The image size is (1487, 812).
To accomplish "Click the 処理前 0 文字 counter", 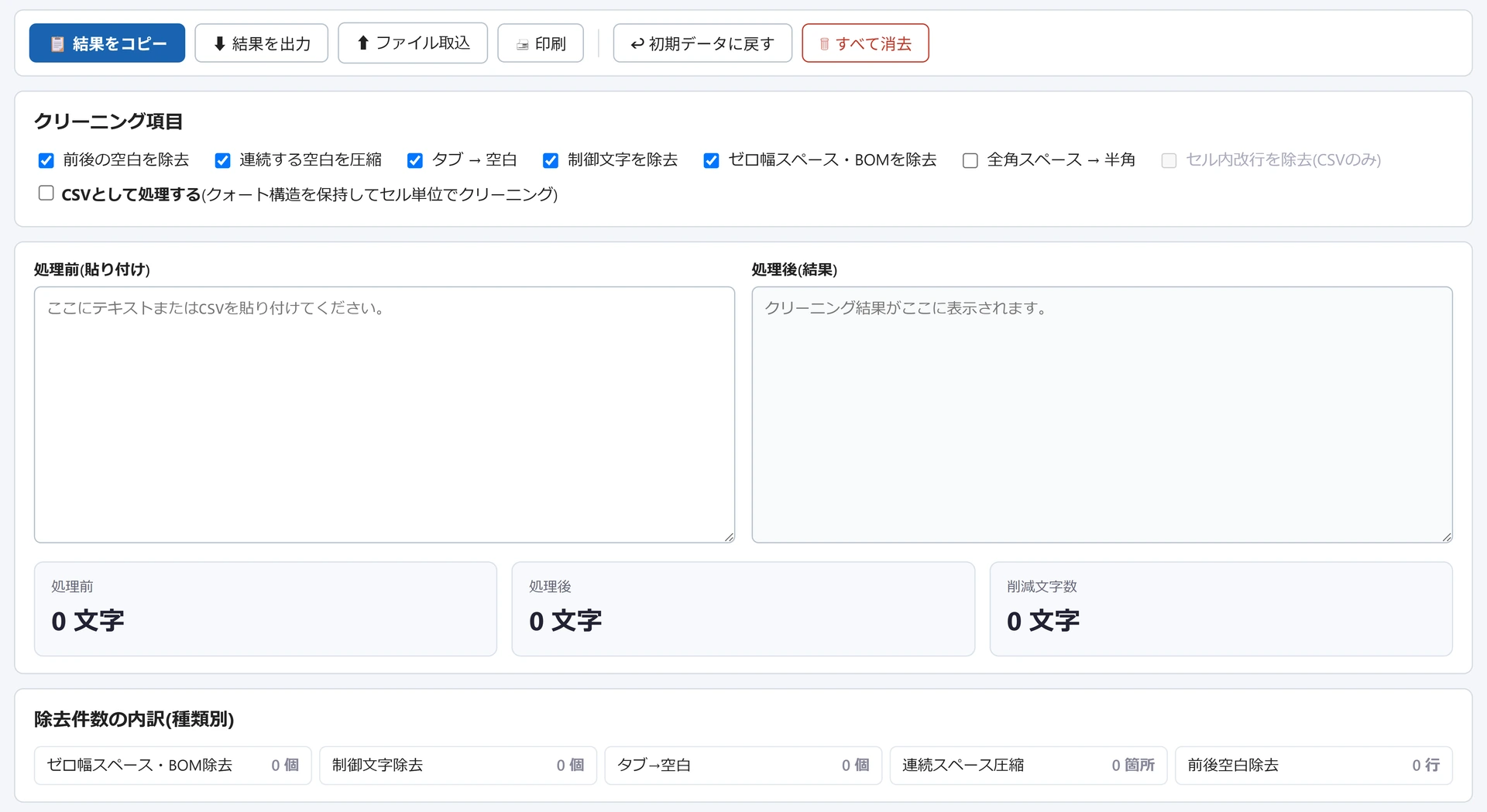I will [266, 609].
